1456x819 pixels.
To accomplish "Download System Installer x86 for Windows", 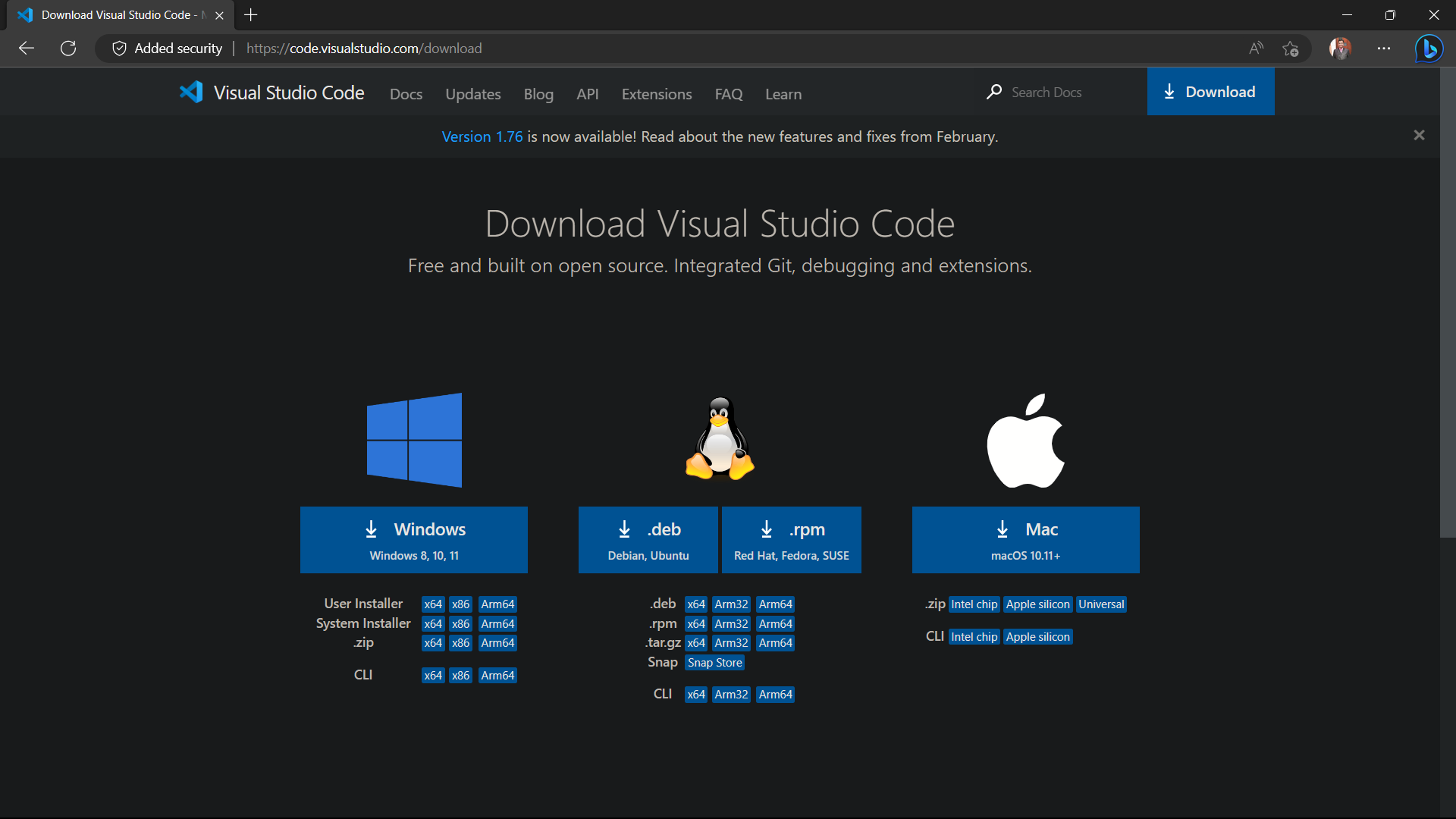I will pos(461,624).
